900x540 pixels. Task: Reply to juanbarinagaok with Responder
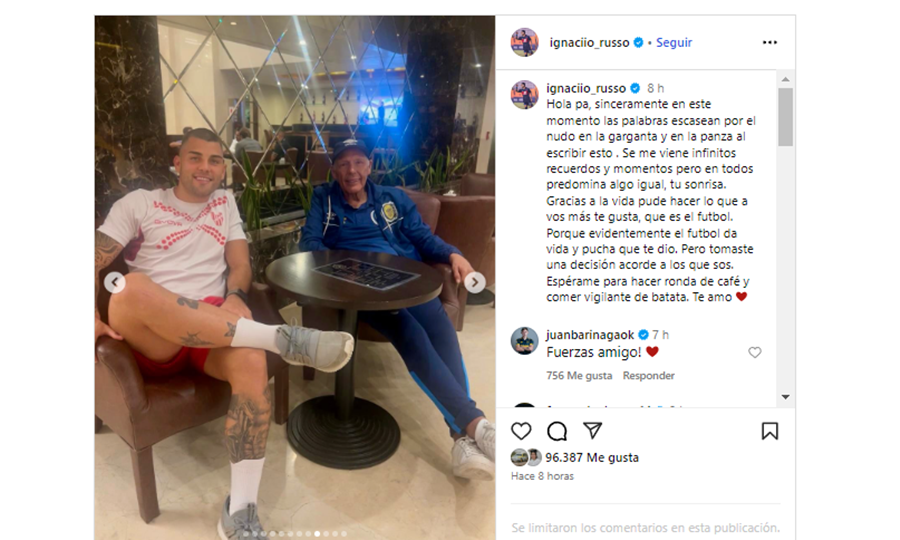pos(649,375)
